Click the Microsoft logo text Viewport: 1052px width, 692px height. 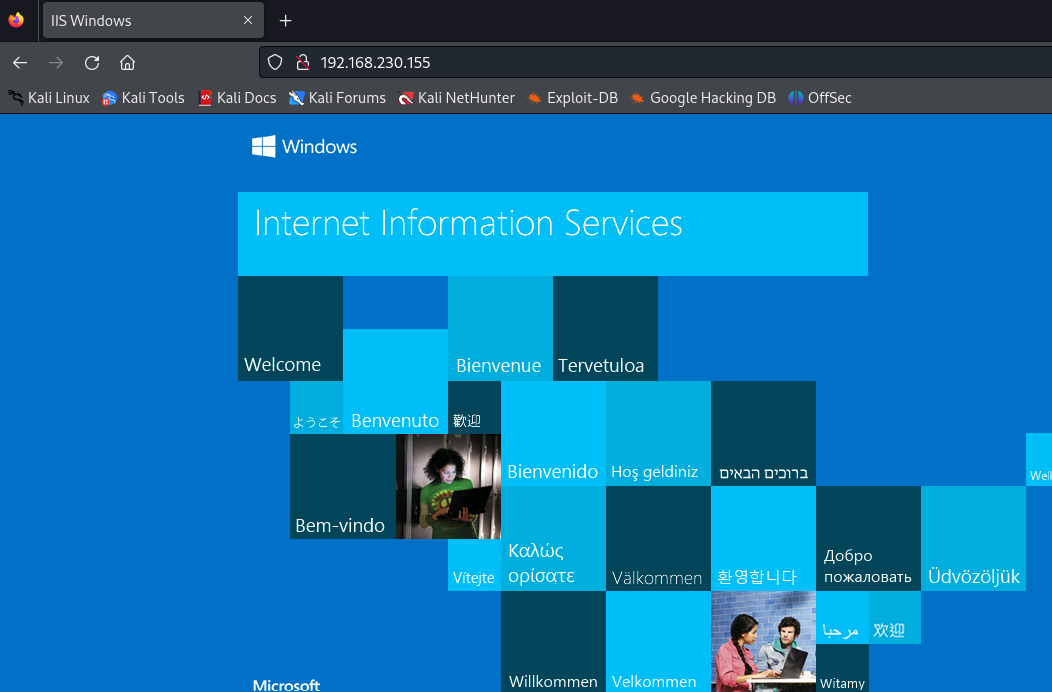(x=286, y=685)
